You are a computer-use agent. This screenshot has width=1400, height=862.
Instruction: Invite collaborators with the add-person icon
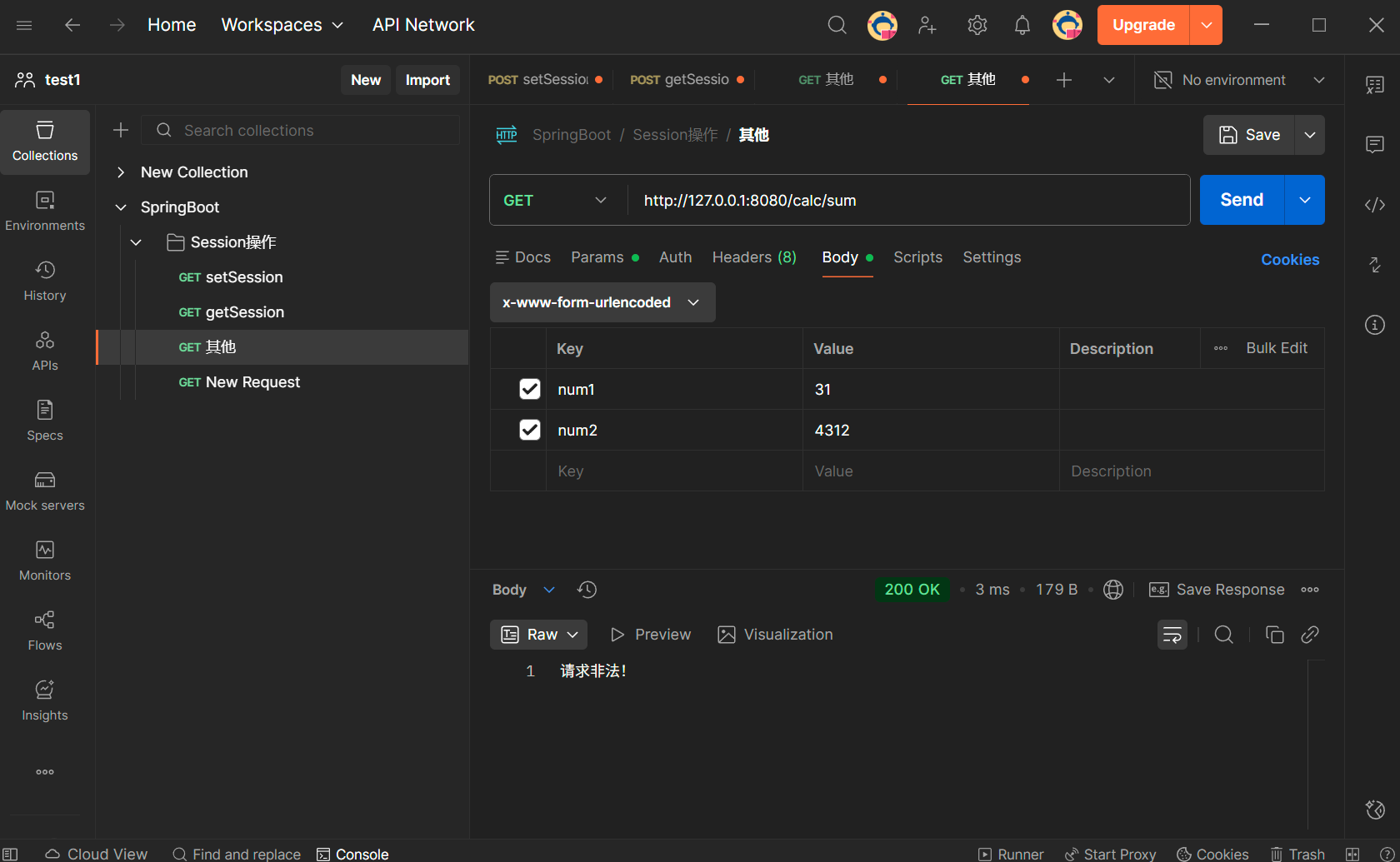point(927,25)
